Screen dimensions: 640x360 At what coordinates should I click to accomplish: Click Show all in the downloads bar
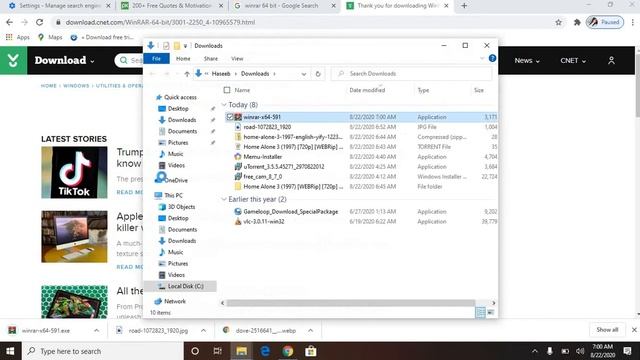[x=607, y=330]
